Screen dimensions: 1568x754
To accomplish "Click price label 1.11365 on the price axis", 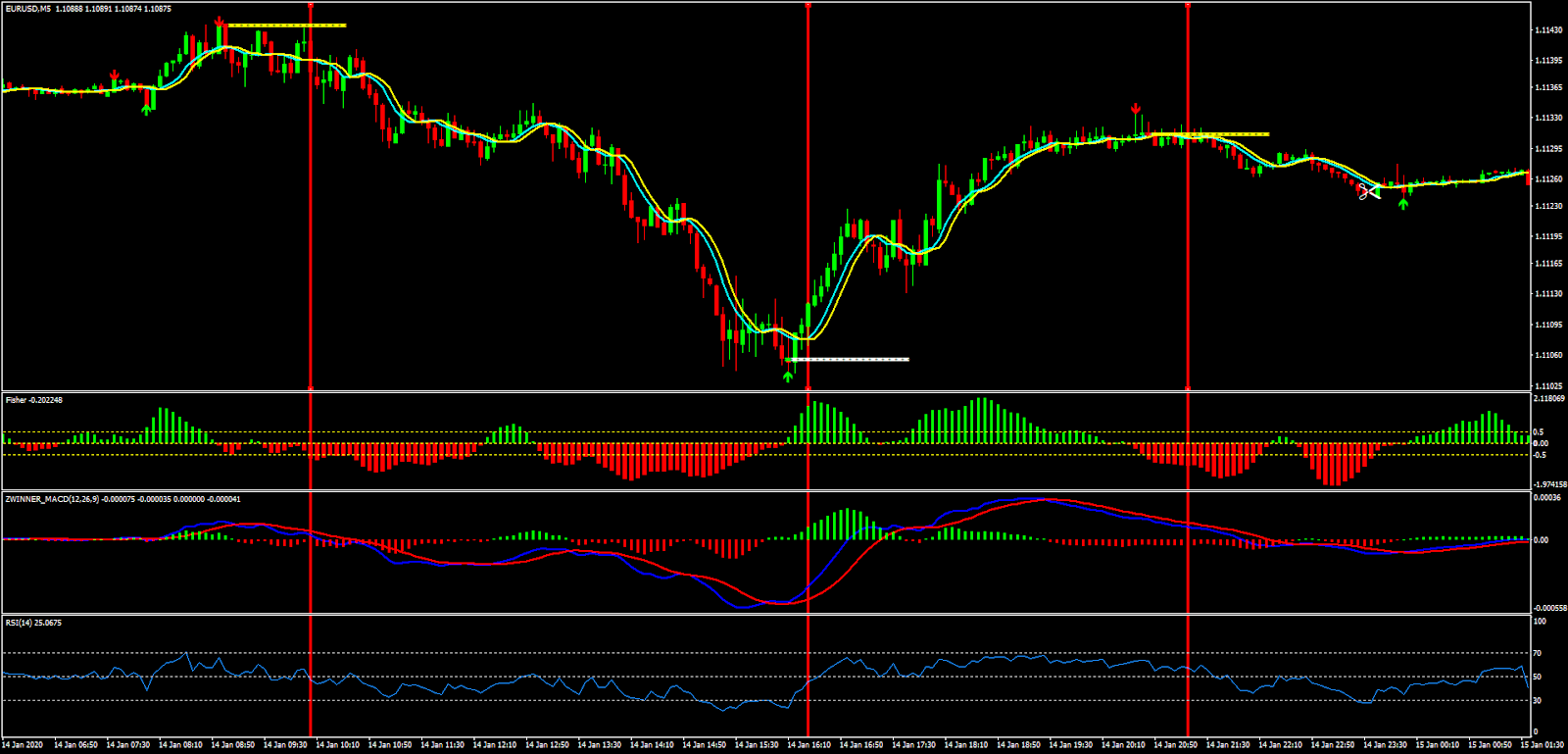I will click(x=1548, y=87).
